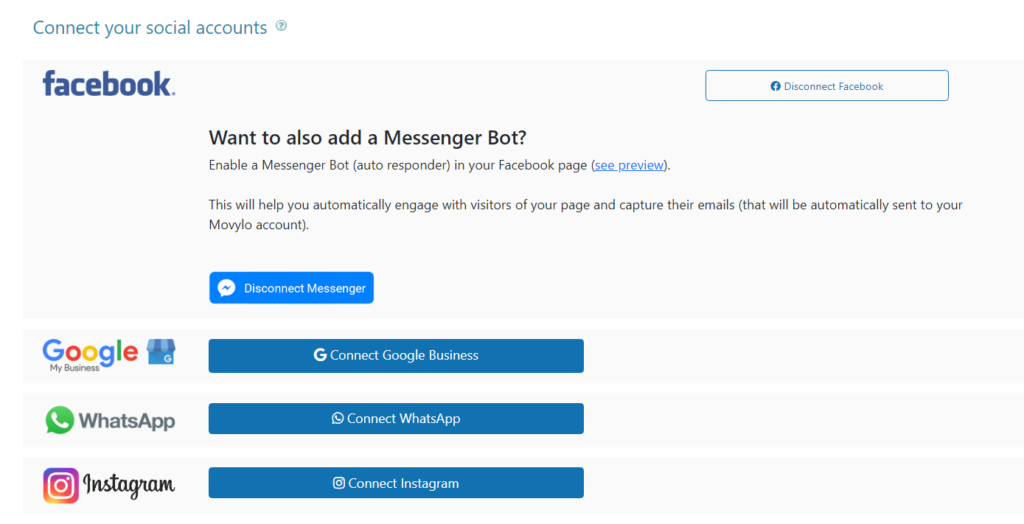Click the Instagram logo

(x=109, y=485)
